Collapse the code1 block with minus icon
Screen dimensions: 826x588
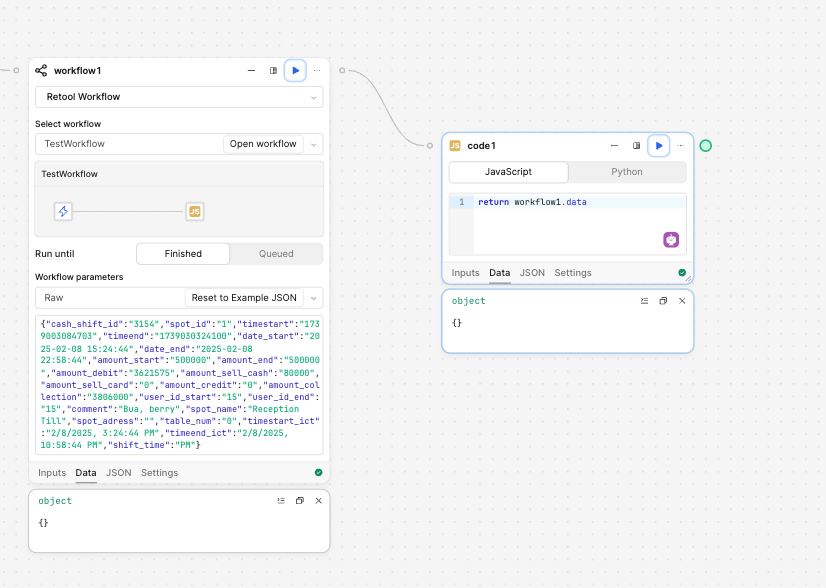click(x=614, y=146)
